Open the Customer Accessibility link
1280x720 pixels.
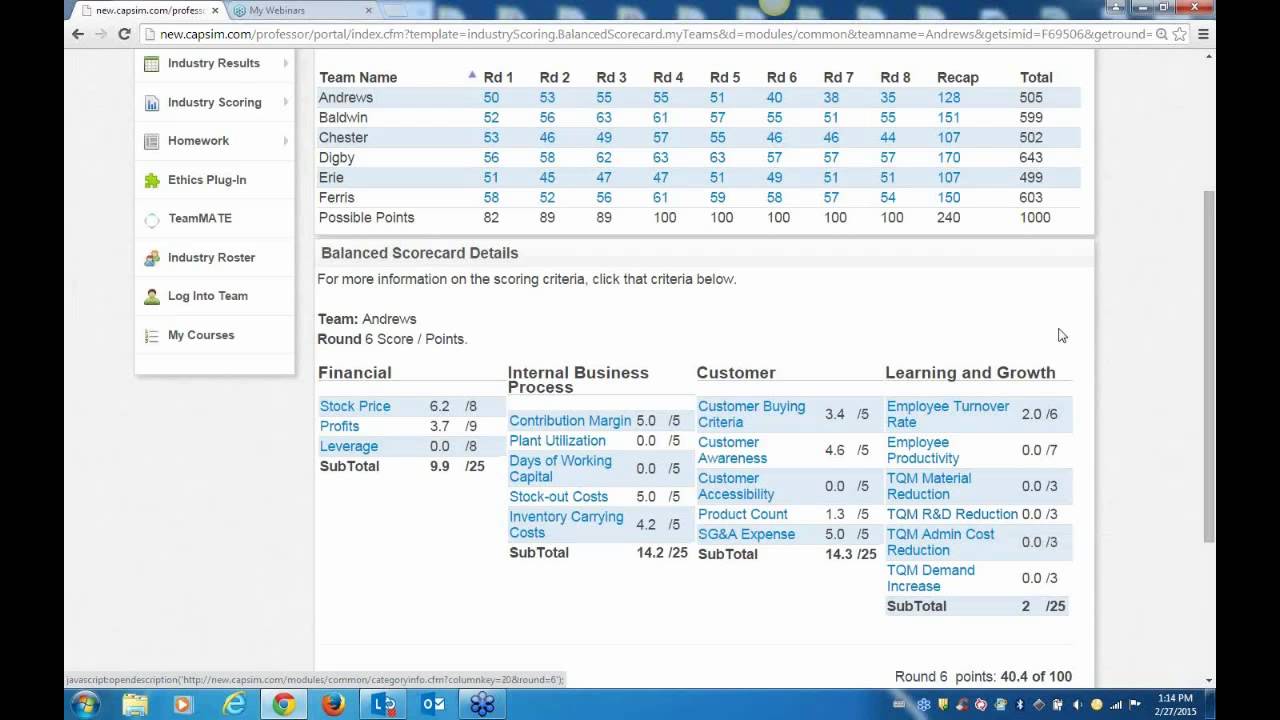tap(736, 486)
